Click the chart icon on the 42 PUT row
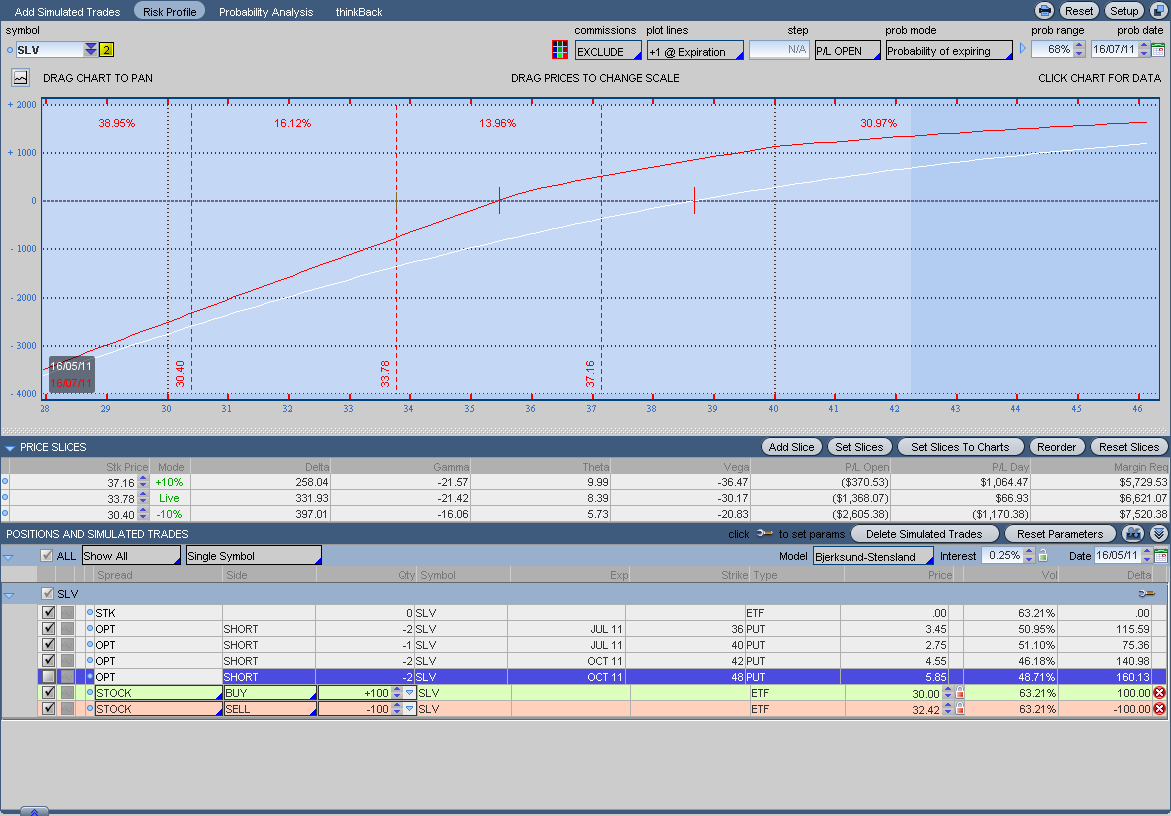 click(x=67, y=661)
